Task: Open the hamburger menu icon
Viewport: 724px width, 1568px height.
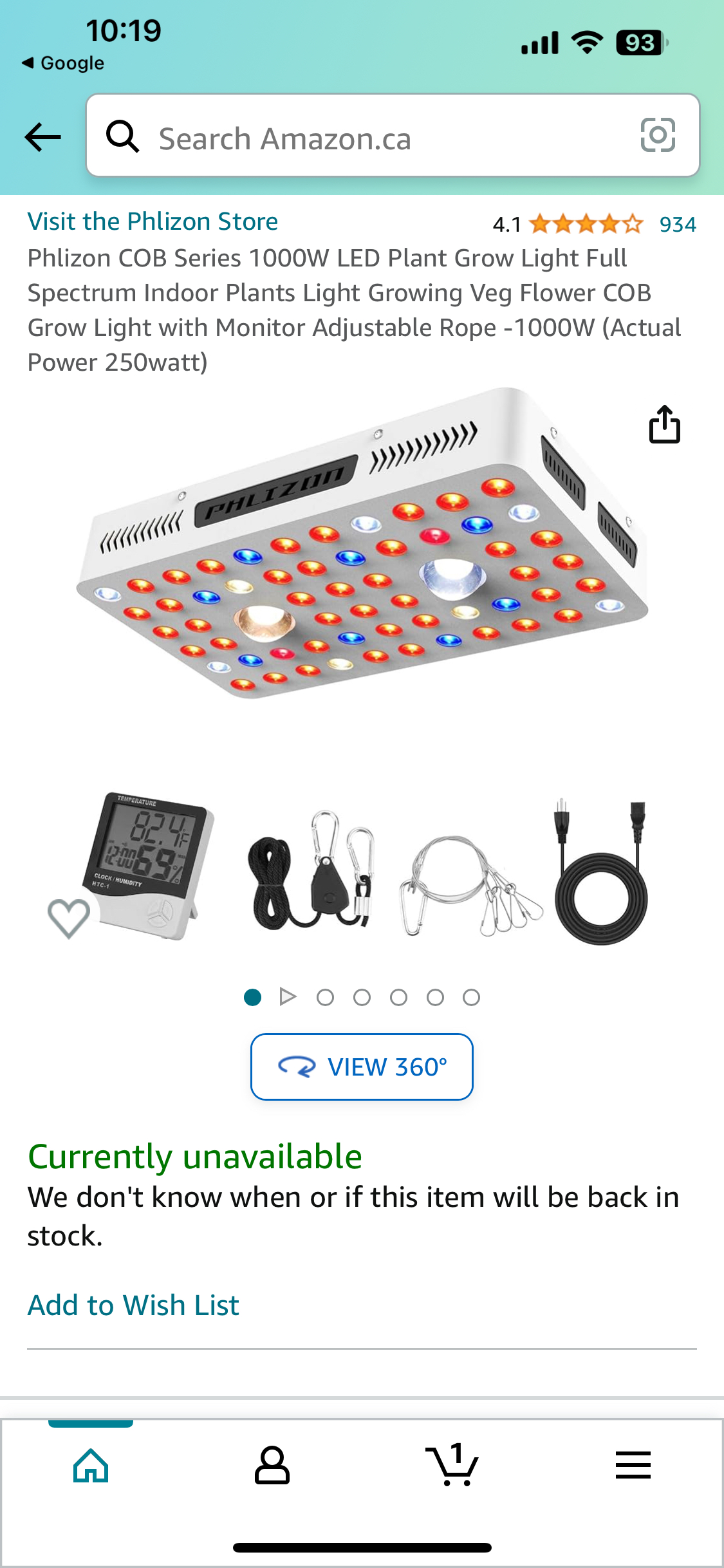Action: pyautogui.click(x=633, y=1465)
